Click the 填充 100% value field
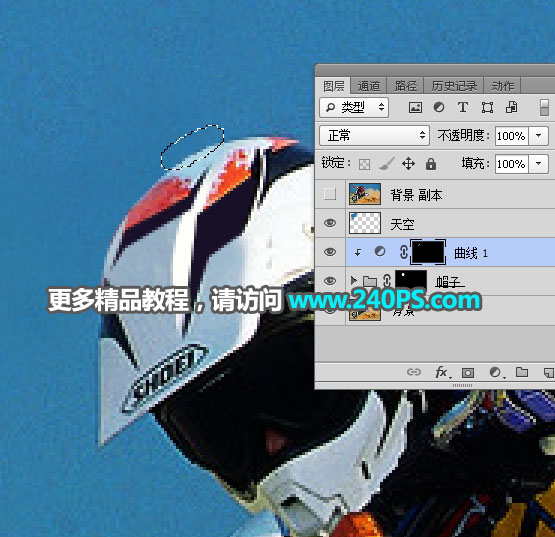This screenshot has width=555, height=537. coord(511,164)
